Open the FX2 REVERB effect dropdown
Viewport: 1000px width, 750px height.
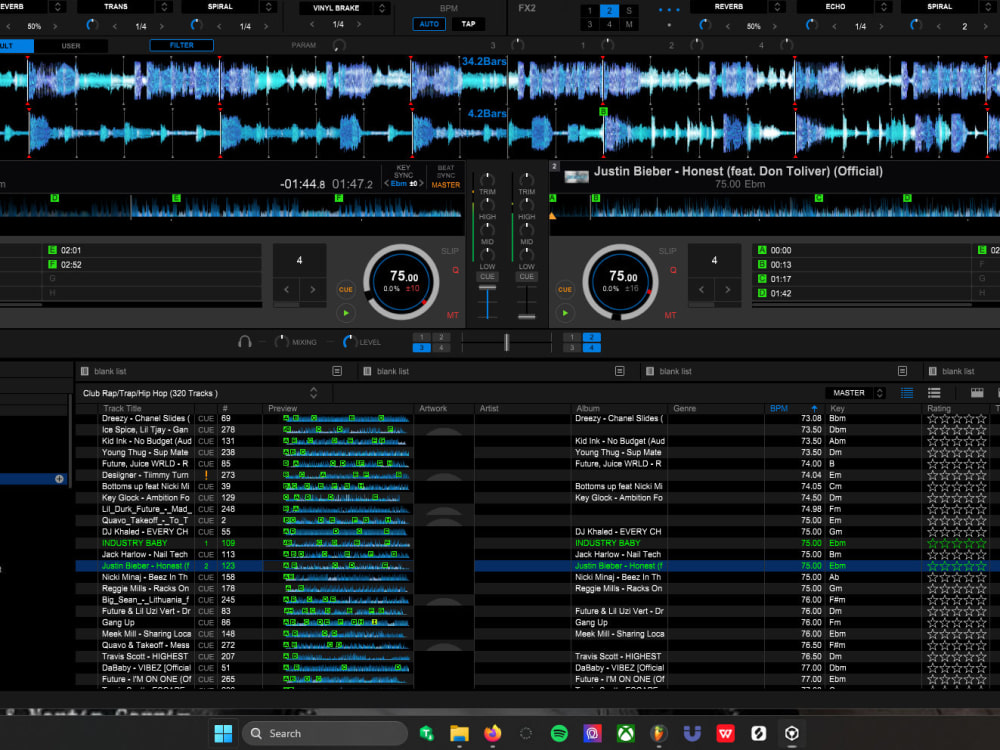(x=777, y=6)
